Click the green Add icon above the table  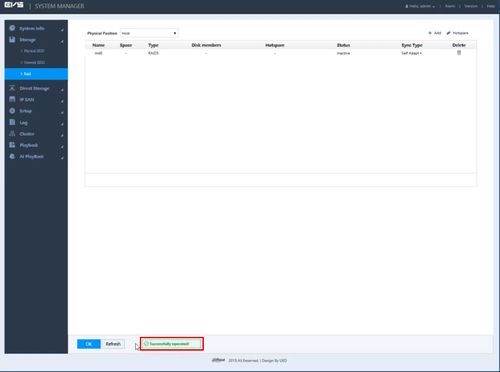tap(430, 33)
